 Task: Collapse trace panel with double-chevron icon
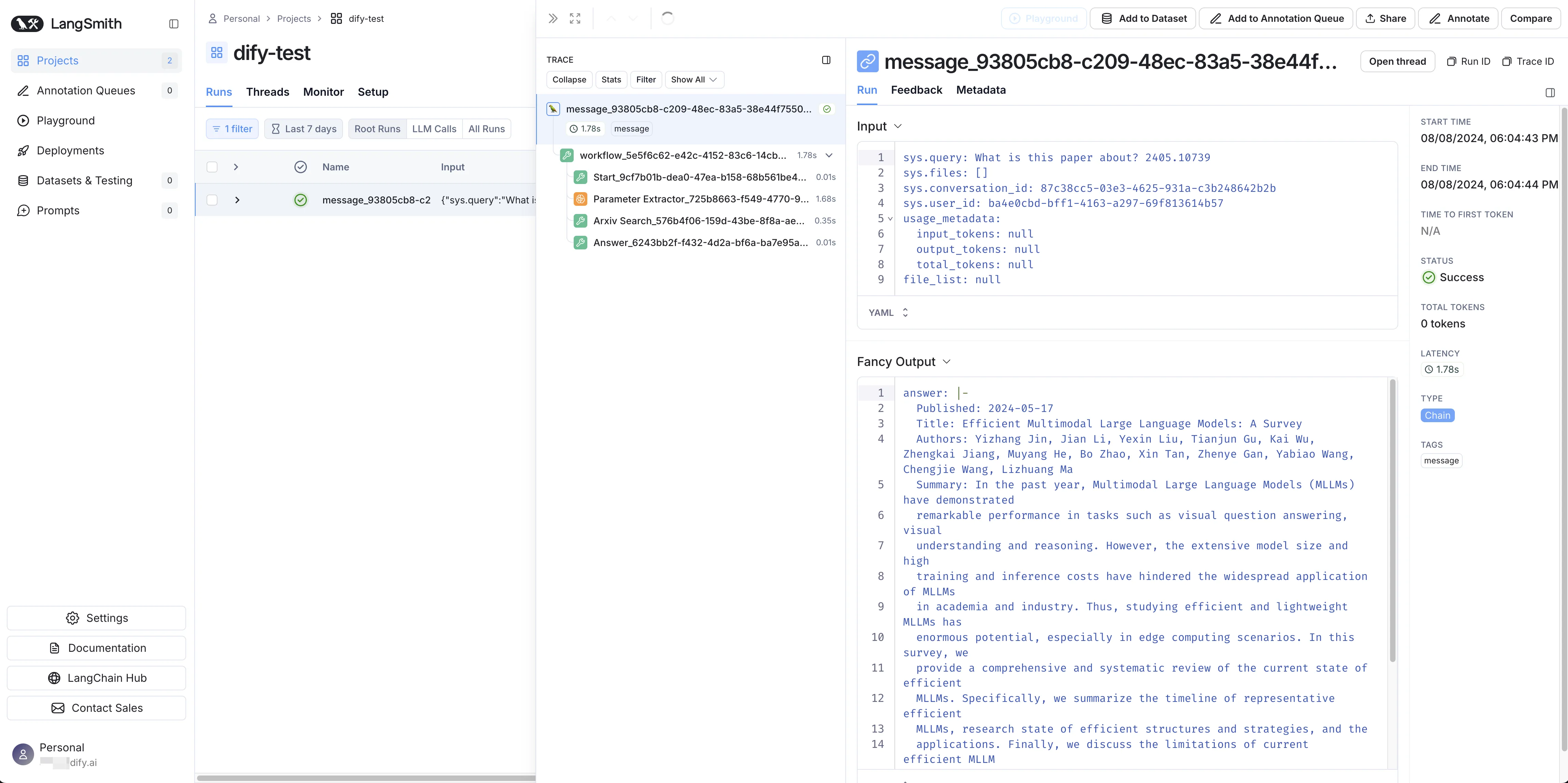click(x=553, y=18)
